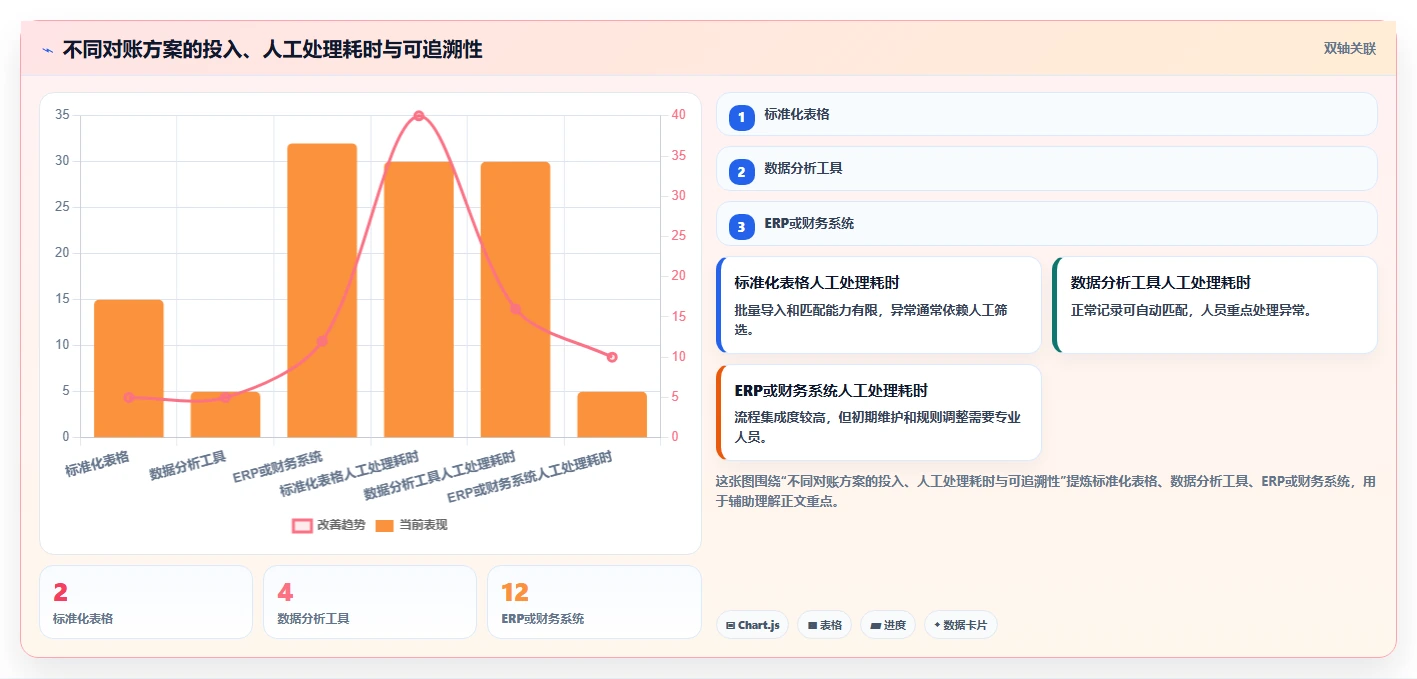The height and width of the screenshot is (679, 1417).
Task: Click the x-axis label ERP或财务系统人工处理耗时
Action: 530,477
